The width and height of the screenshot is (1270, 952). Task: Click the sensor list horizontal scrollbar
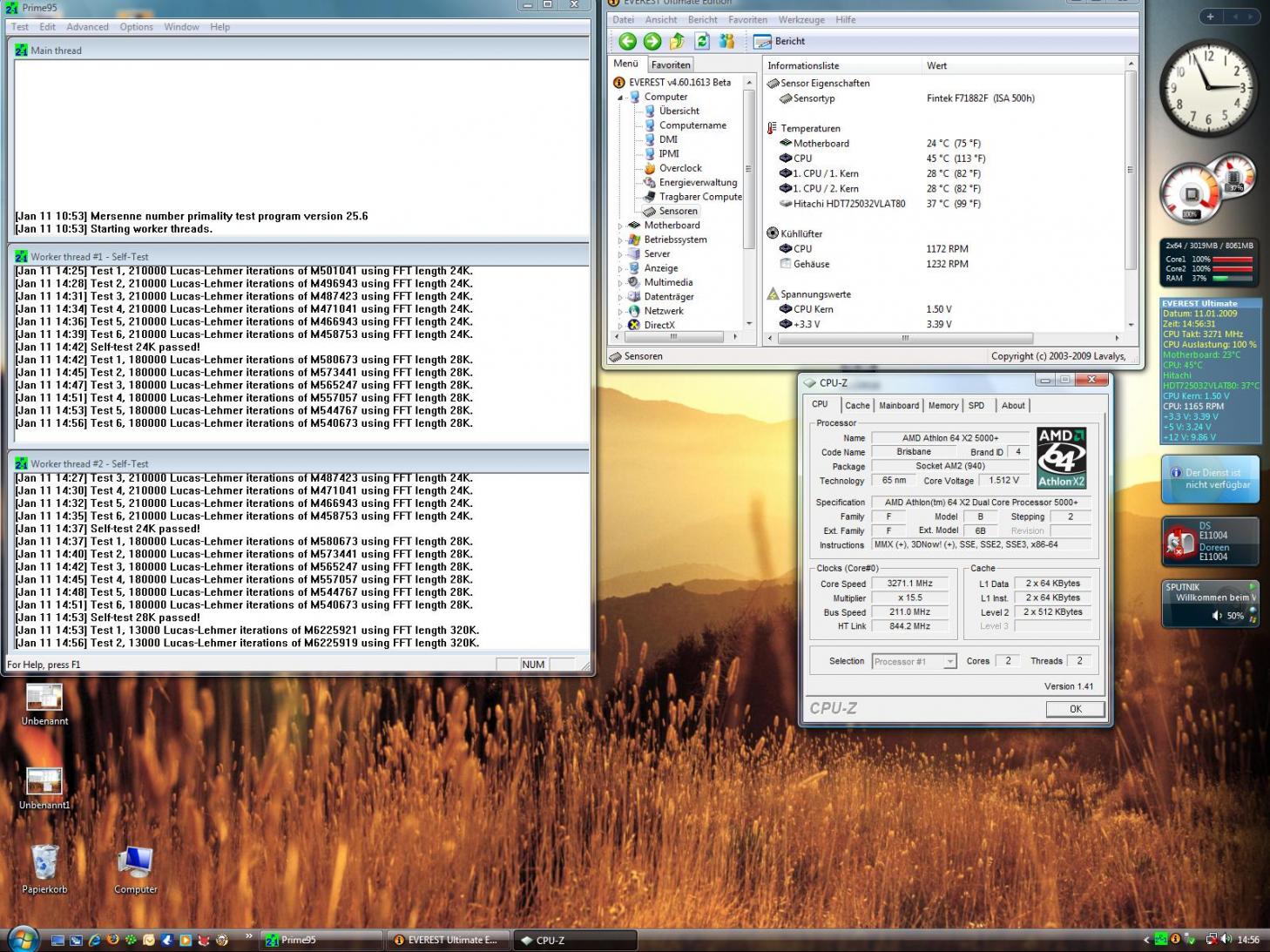(943, 338)
